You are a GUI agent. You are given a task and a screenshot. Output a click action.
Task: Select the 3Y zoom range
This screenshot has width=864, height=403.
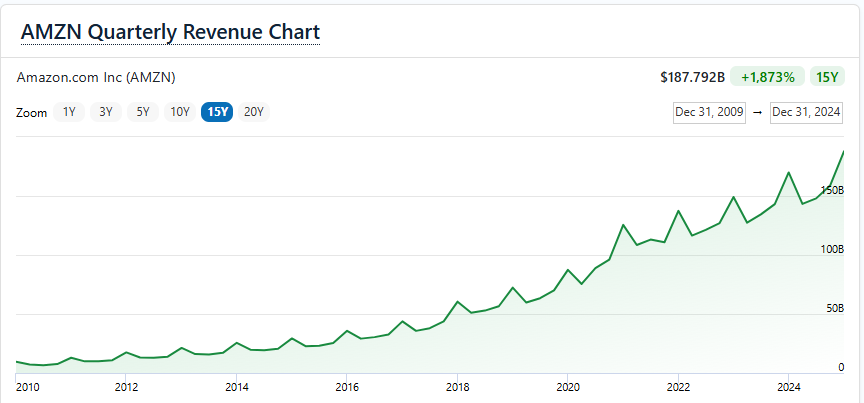106,112
